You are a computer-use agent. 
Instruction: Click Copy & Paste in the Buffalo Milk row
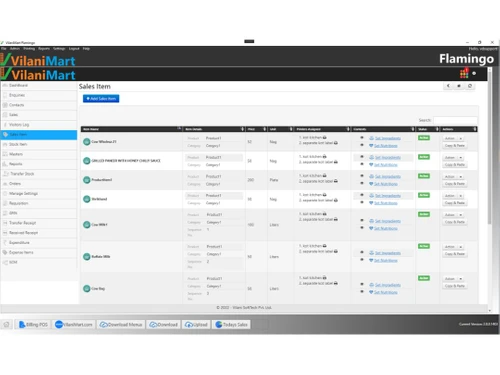pyautogui.click(x=455, y=254)
